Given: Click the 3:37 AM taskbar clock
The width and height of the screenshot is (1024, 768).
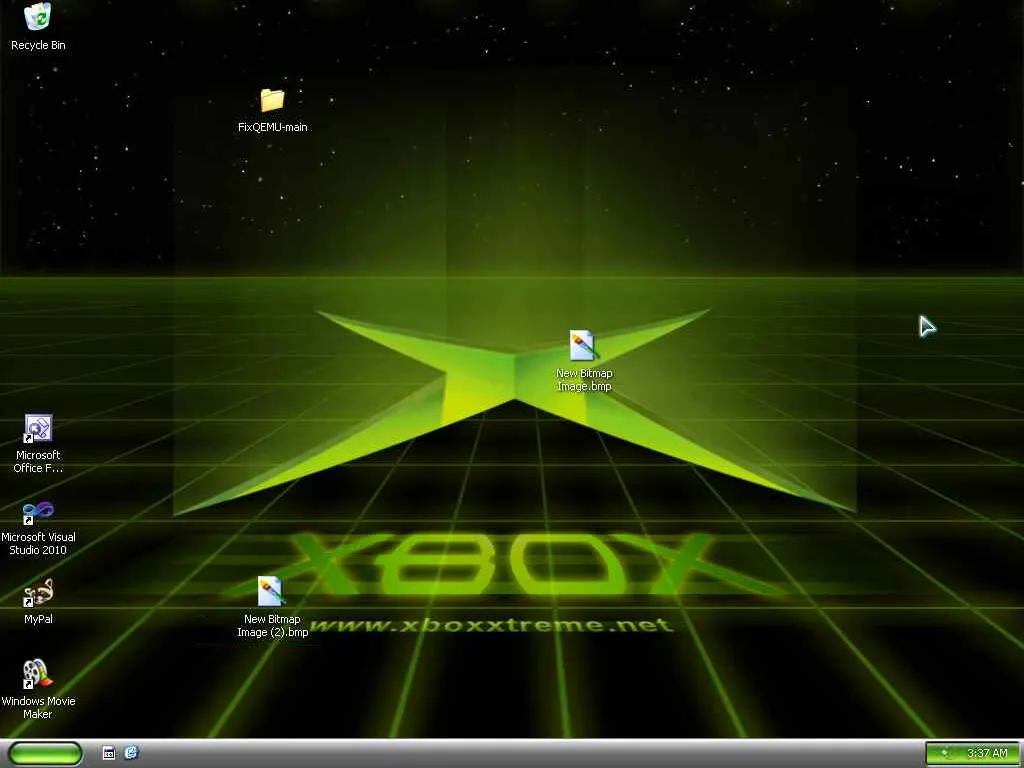Looking at the screenshot, I should click(x=987, y=754).
